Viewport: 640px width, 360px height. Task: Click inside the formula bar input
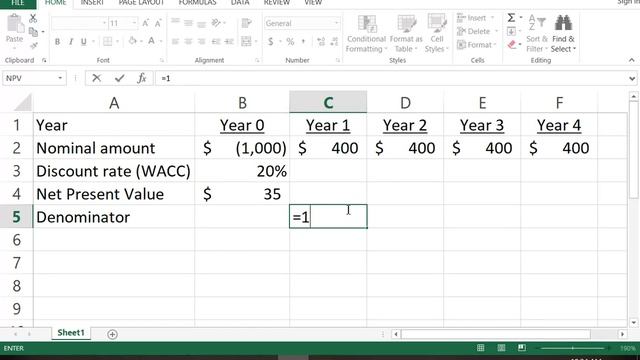[391, 78]
